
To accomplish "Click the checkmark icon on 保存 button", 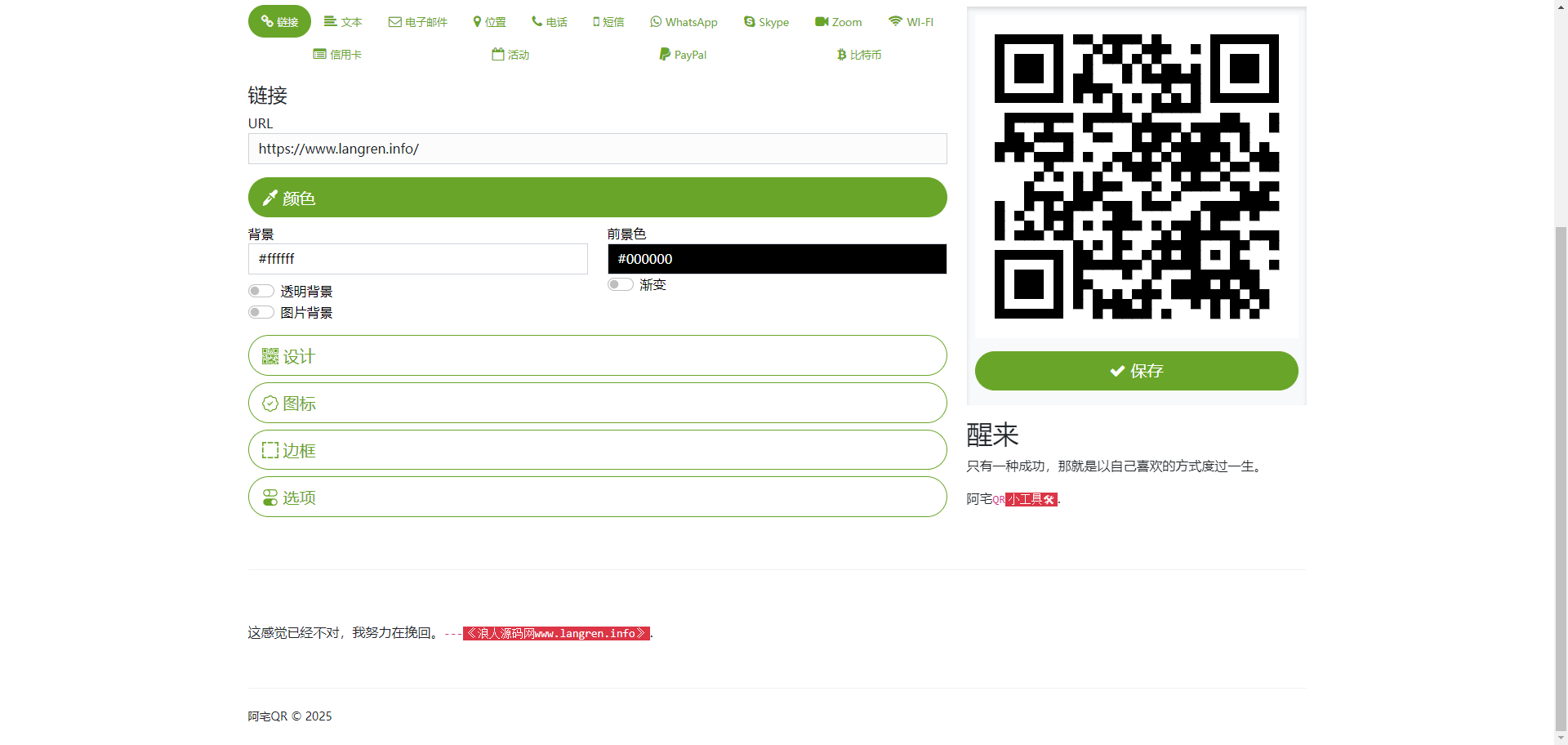I will pos(1117,371).
